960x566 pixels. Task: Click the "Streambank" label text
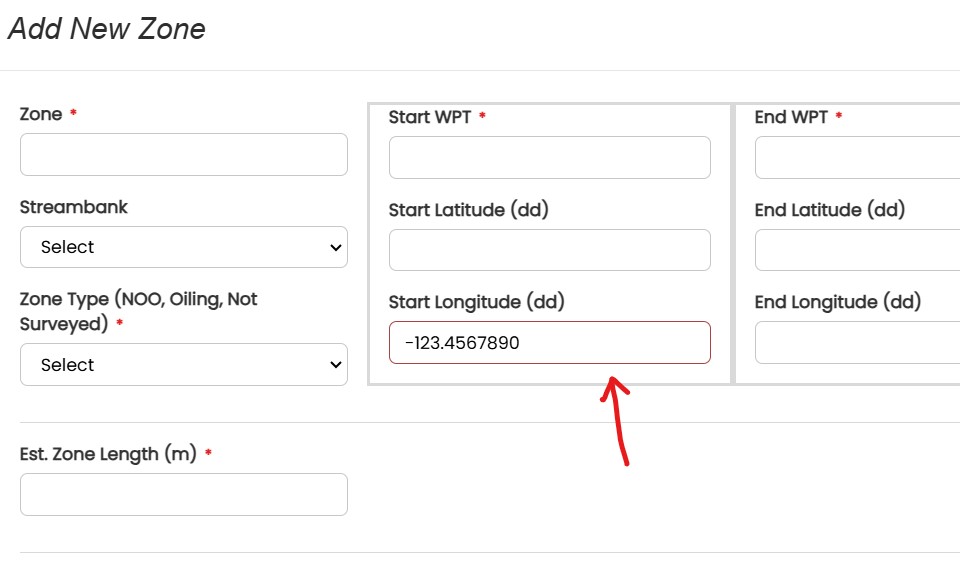click(73, 207)
